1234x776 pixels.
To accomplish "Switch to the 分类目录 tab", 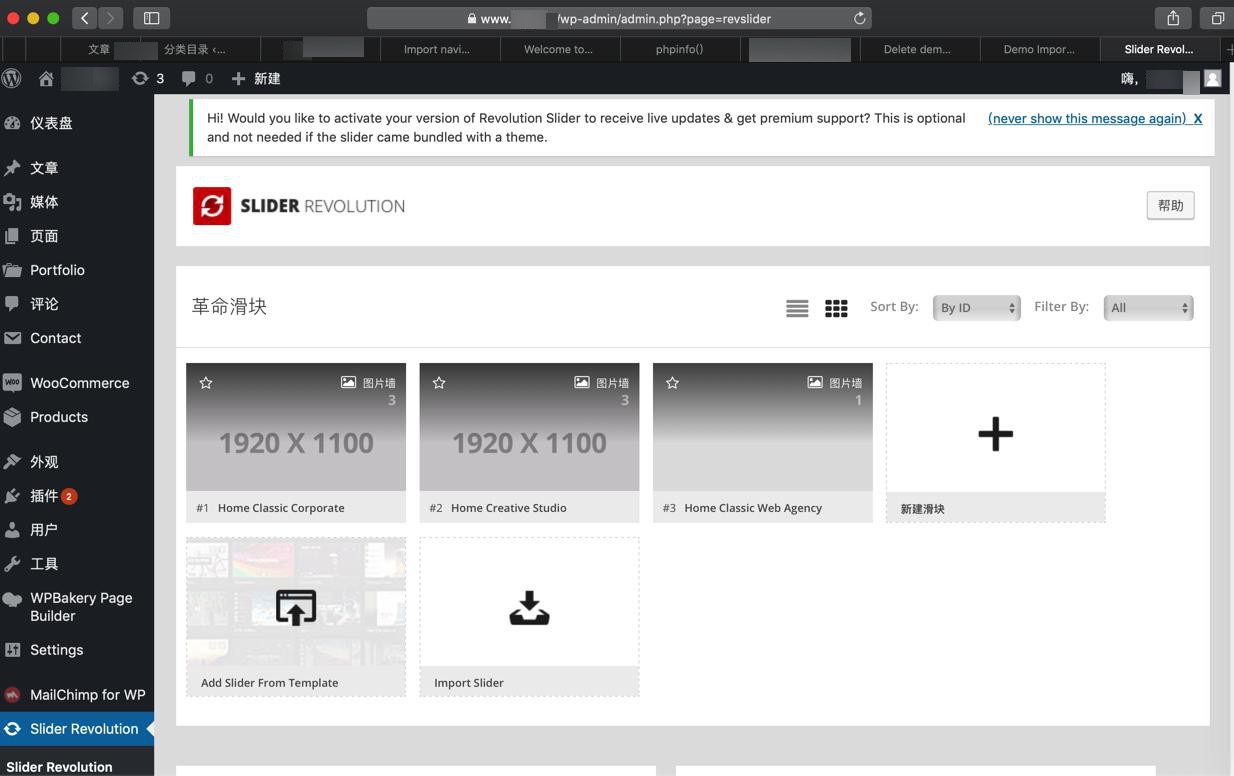I will tap(194, 49).
